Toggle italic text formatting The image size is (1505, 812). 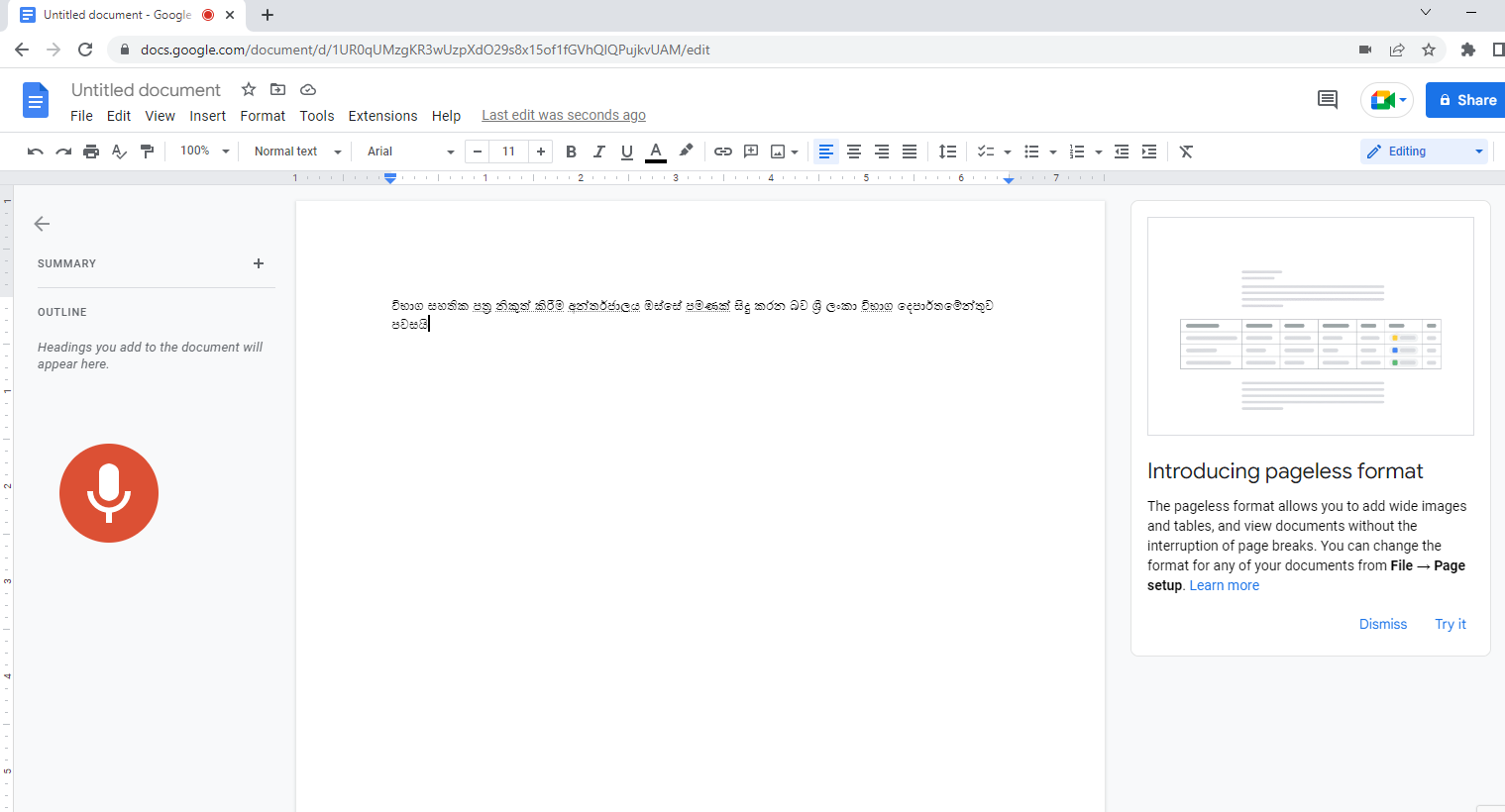[598, 152]
